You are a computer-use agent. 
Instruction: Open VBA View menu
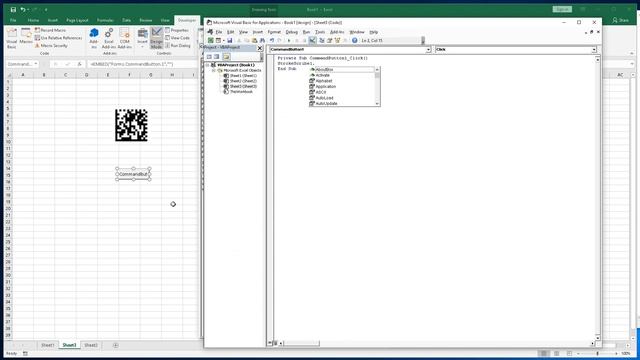coord(243,32)
